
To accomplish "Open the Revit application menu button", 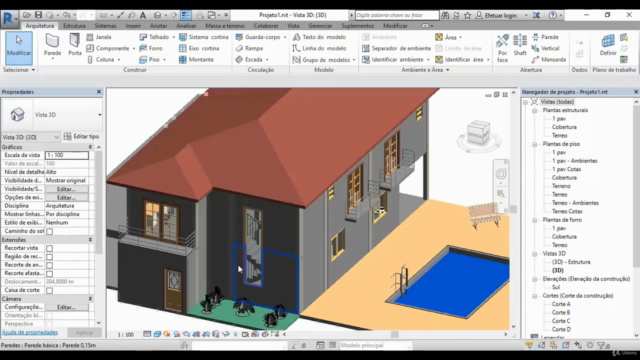I will [x=9, y=19].
